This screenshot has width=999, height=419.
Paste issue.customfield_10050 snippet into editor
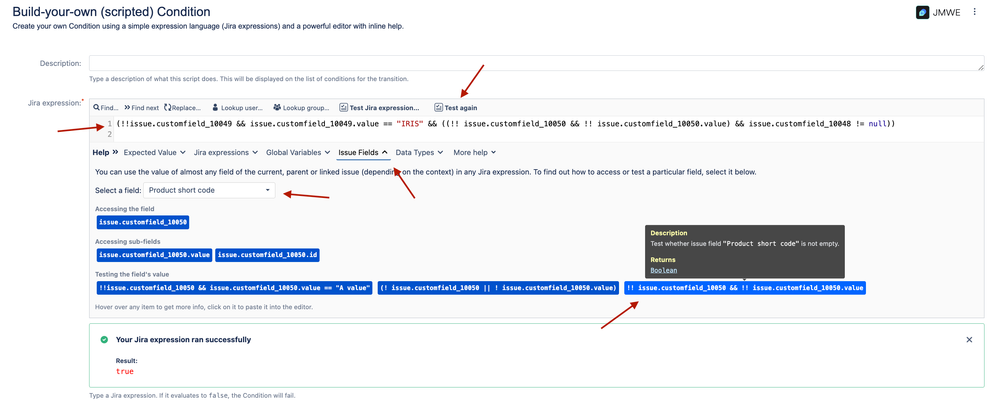[143, 222]
